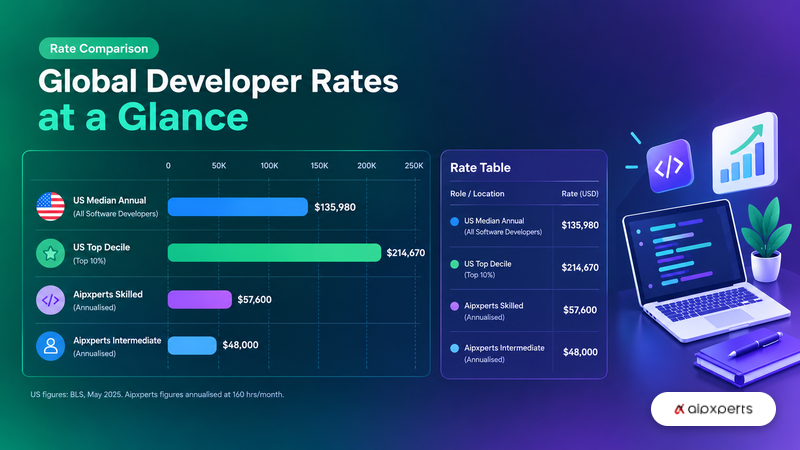
Task: Click the purple Aipxperts Skilled bar
Action: pyautogui.click(x=200, y=299)
